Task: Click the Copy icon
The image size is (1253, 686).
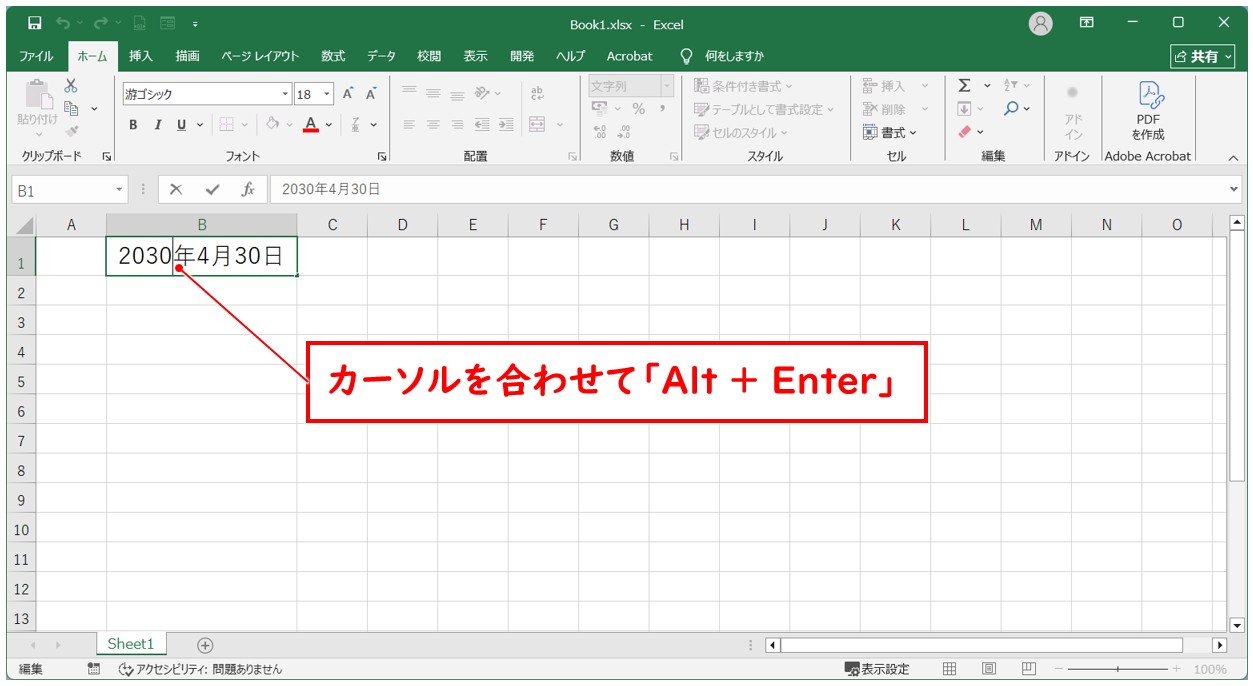Action: point(71,108)
